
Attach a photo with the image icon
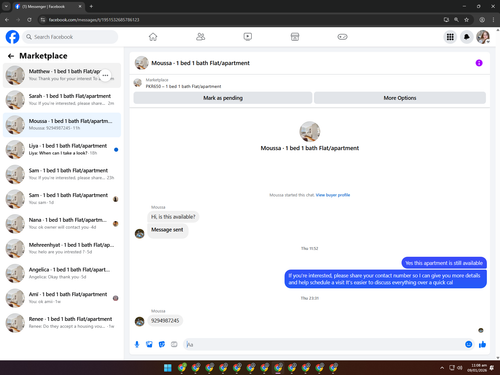tap(149, 344)
